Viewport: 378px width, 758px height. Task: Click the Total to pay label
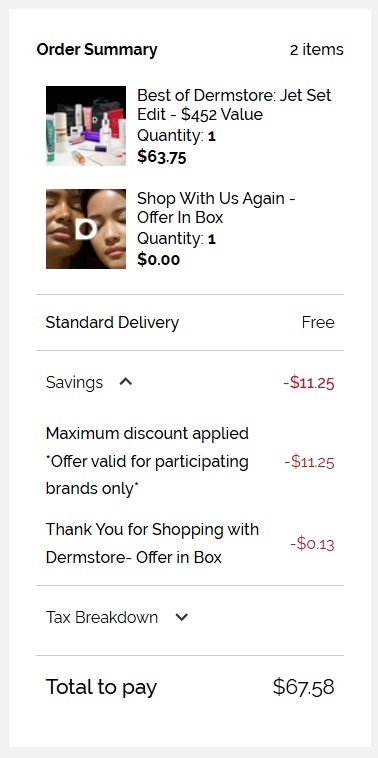pyautogui.click(x=102, y=687)
